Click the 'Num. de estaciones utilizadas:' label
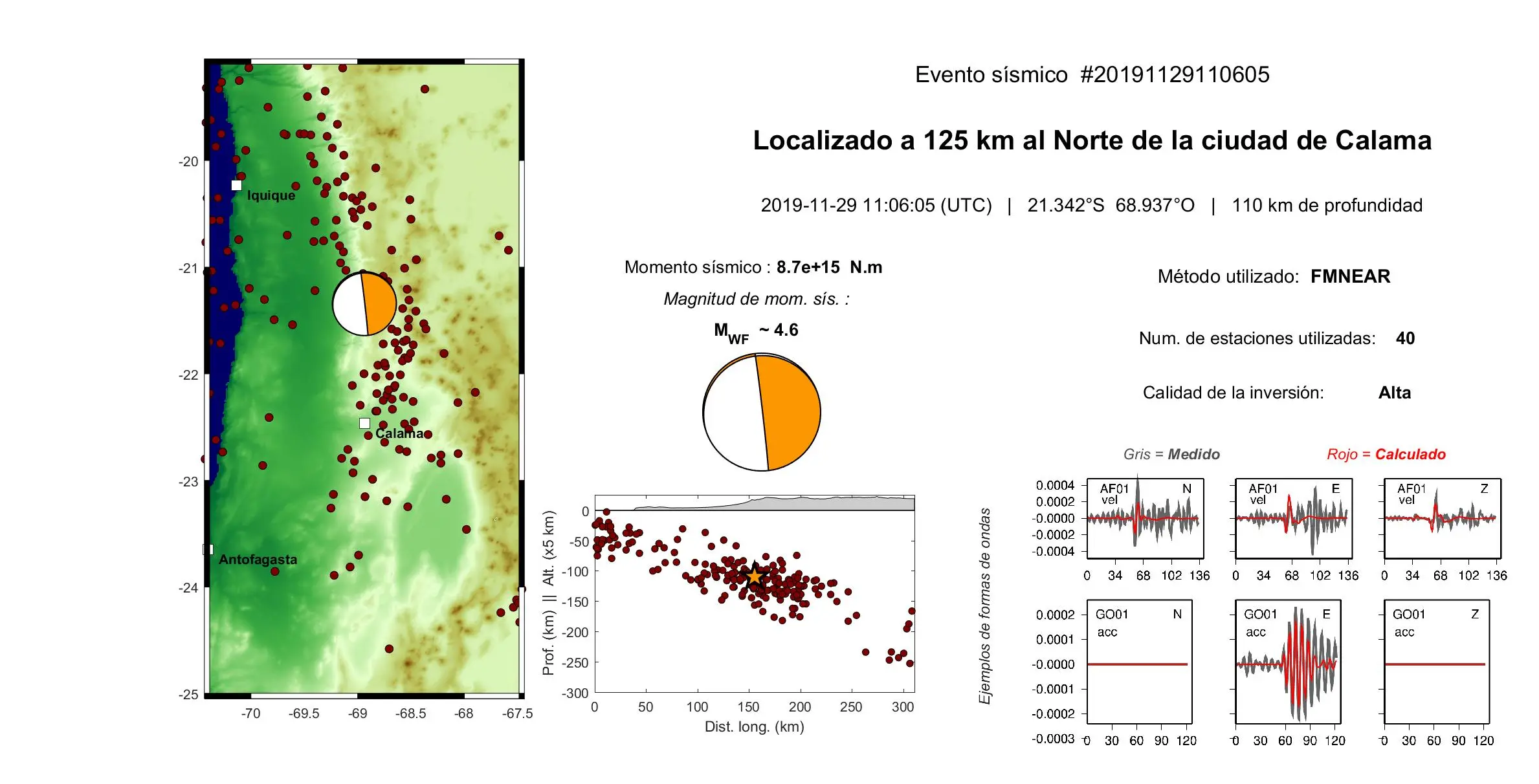1539x784 pixels. pos(1257,338)
